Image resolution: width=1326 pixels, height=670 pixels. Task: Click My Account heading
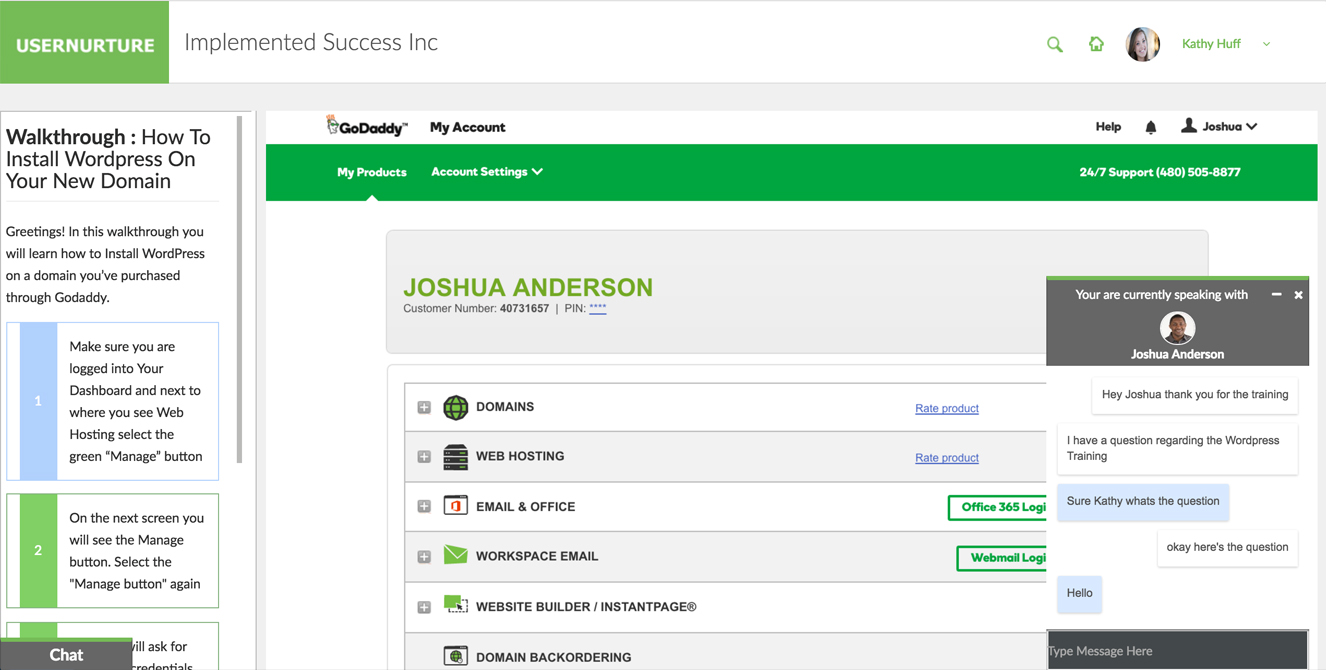[467, 127]
